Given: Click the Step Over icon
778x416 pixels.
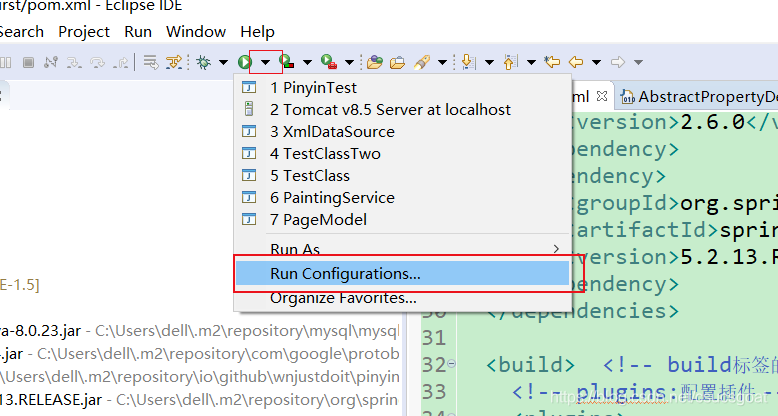Looking at the screenshot, I should (x=98, y=63).
